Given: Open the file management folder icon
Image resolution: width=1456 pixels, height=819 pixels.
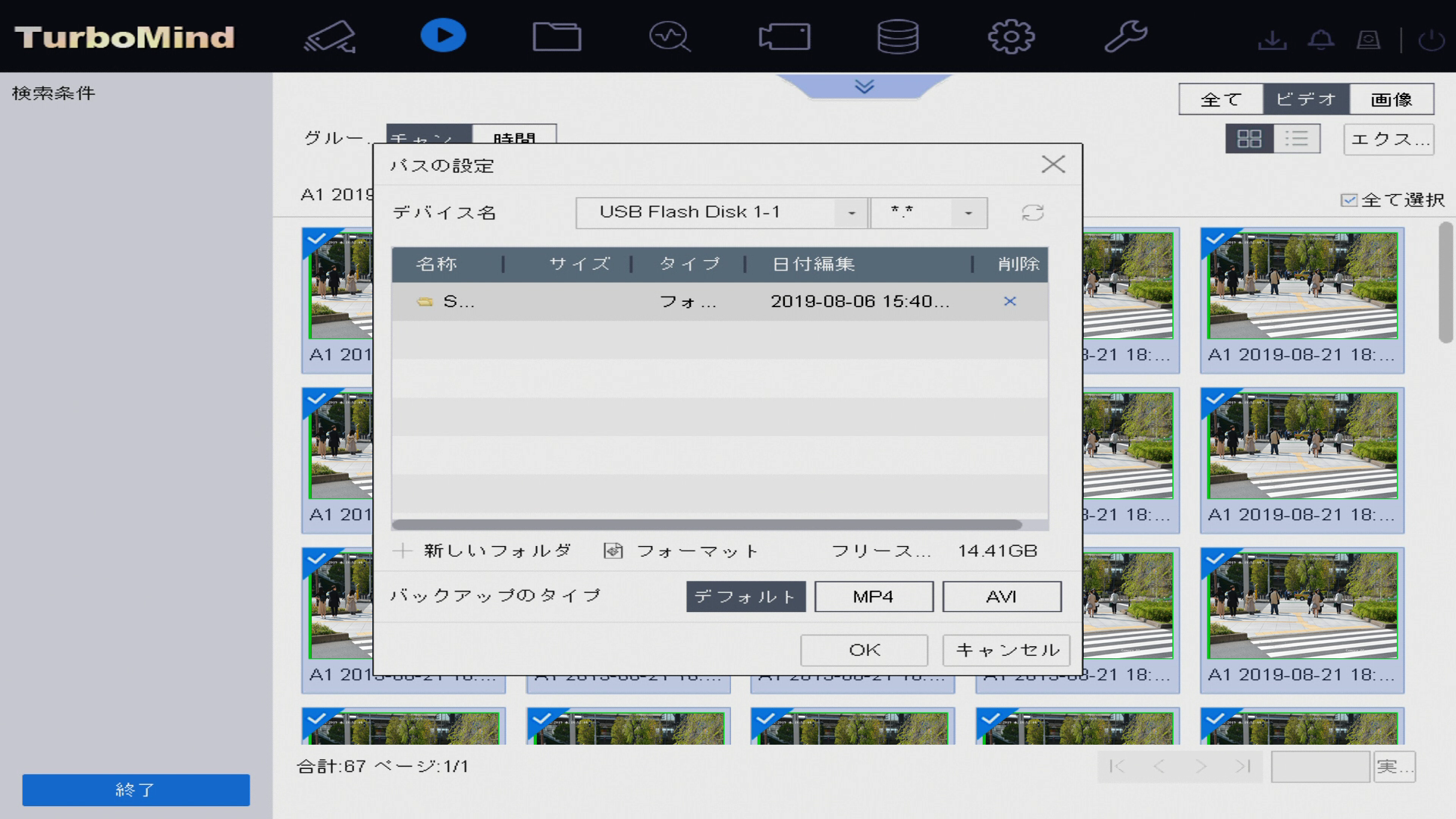Looking at the screenshot, I should tap(557, 36).
